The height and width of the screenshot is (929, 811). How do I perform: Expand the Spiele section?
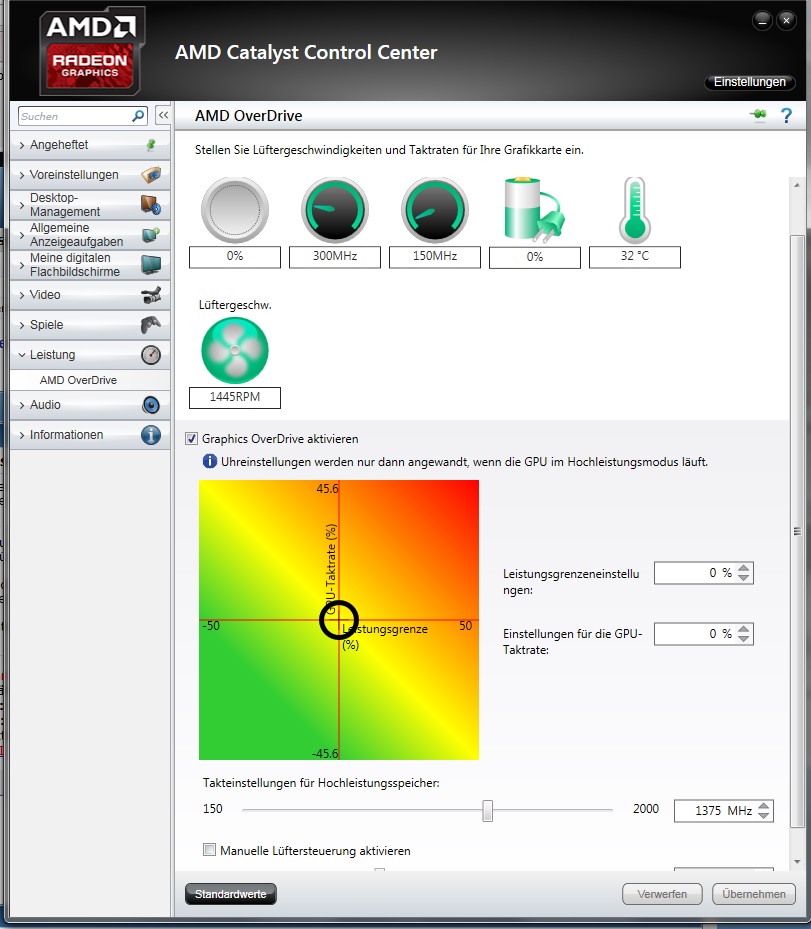click(22, 325)
